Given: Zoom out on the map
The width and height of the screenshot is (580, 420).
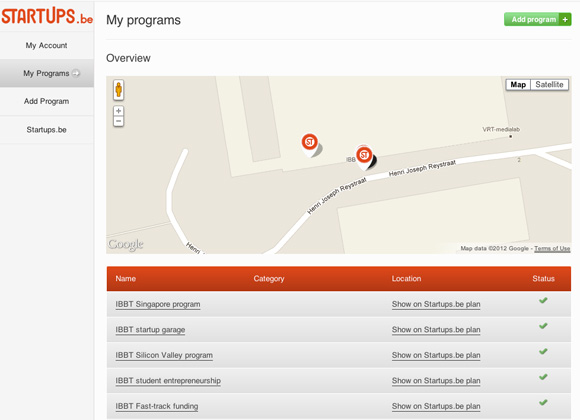Looking at the screenshot, I should coord(118,121).
